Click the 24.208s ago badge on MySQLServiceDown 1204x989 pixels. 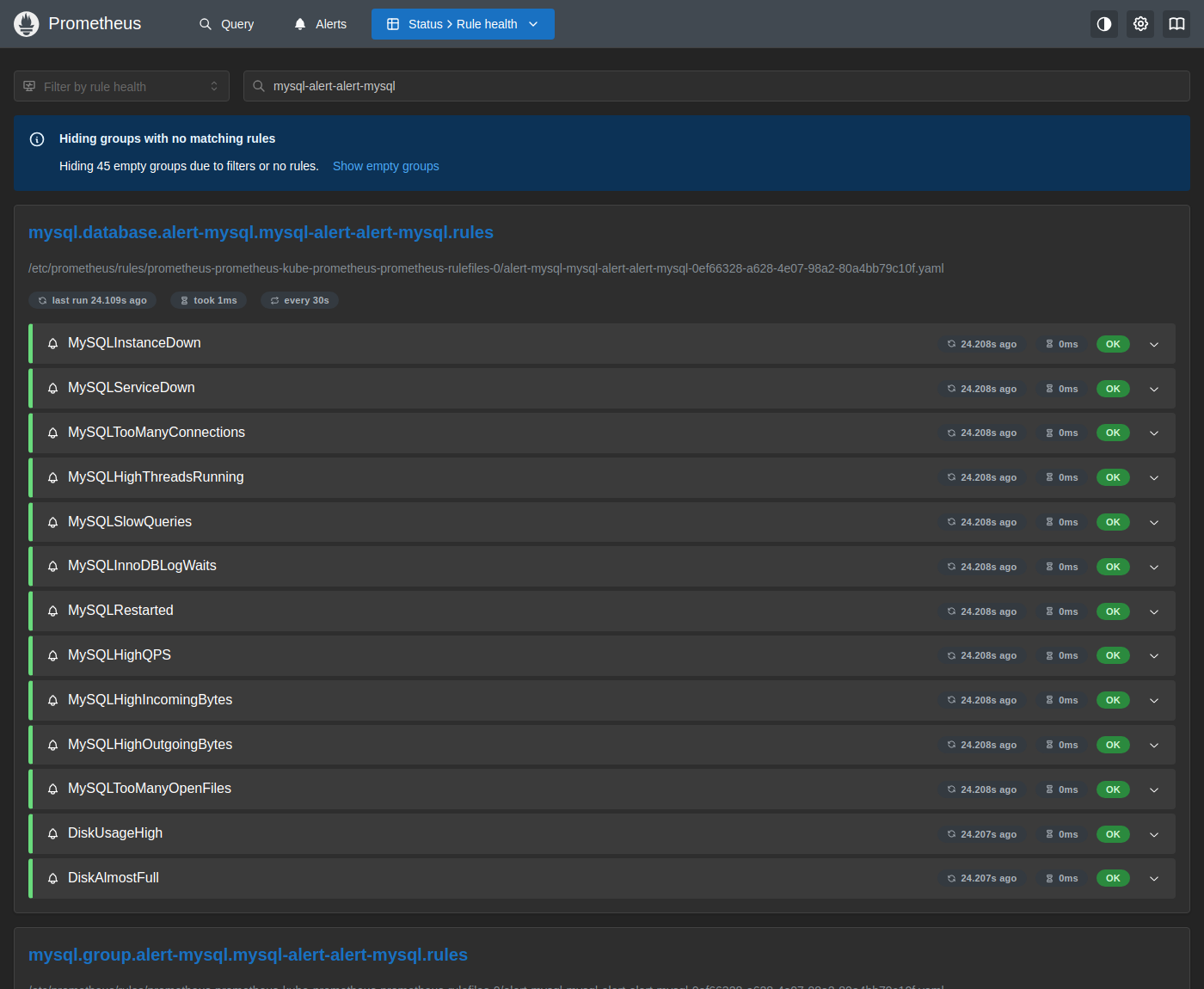coord(982,389)
